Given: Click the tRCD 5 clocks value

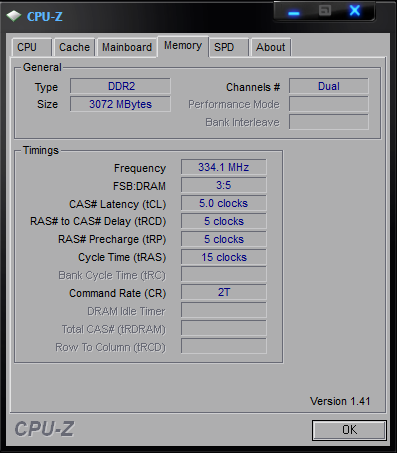Looking at the screenshot, I should (x=224, y=221).
